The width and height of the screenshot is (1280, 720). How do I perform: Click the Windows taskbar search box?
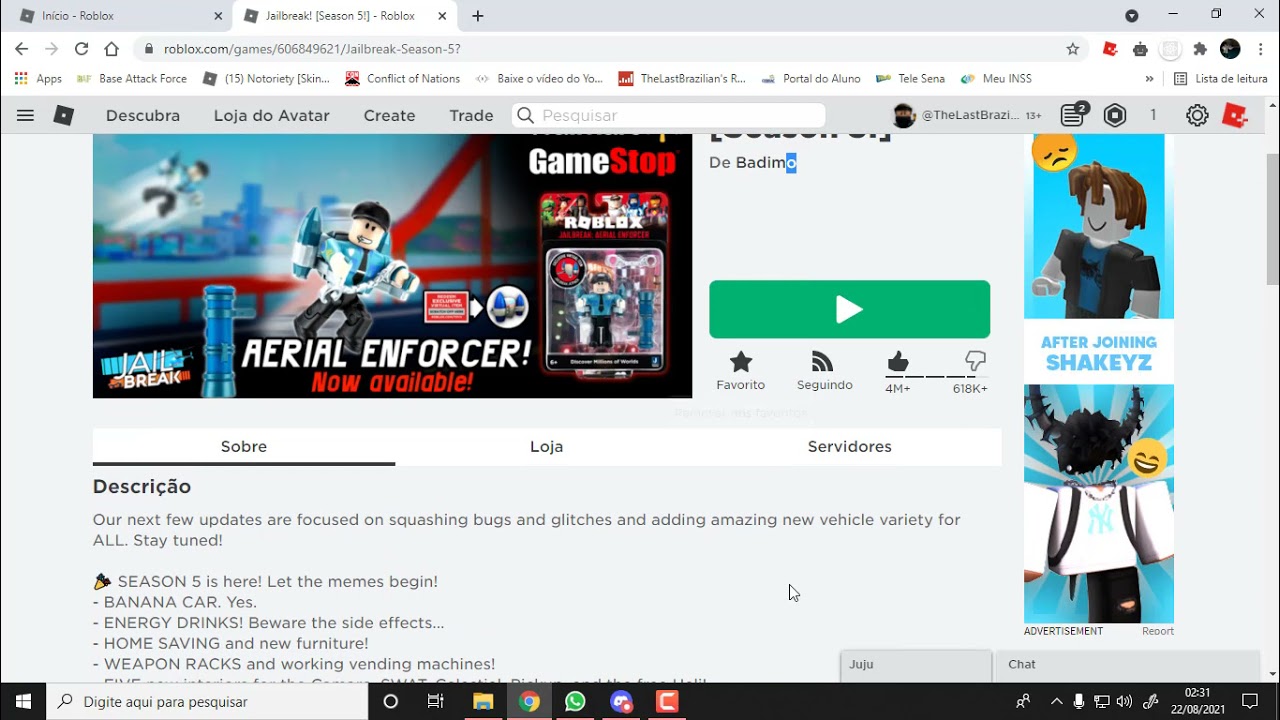207,701
